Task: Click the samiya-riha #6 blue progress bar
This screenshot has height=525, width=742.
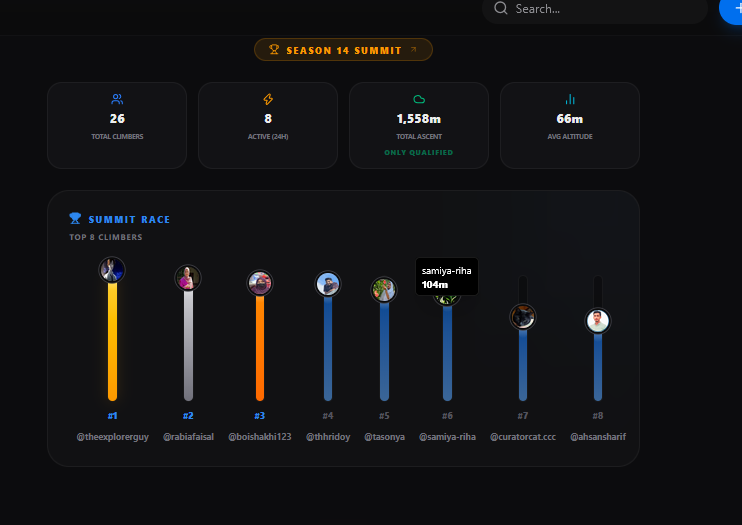Action: coord(447,353)
